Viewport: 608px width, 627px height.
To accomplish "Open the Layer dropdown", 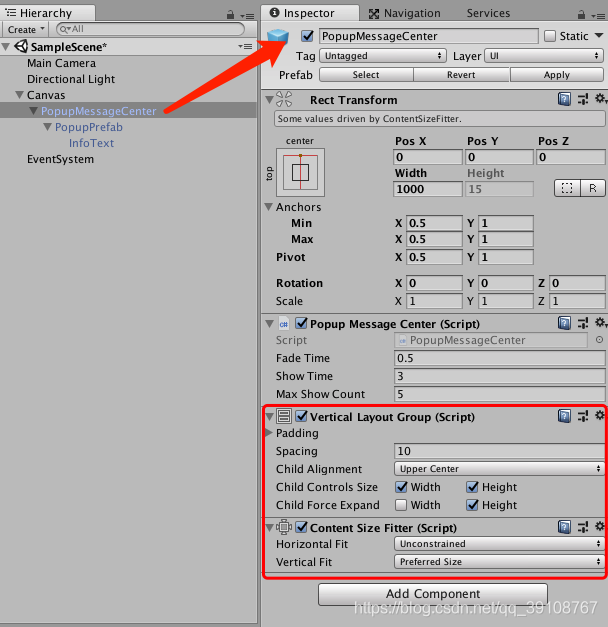I will click(x=544, y=56).
